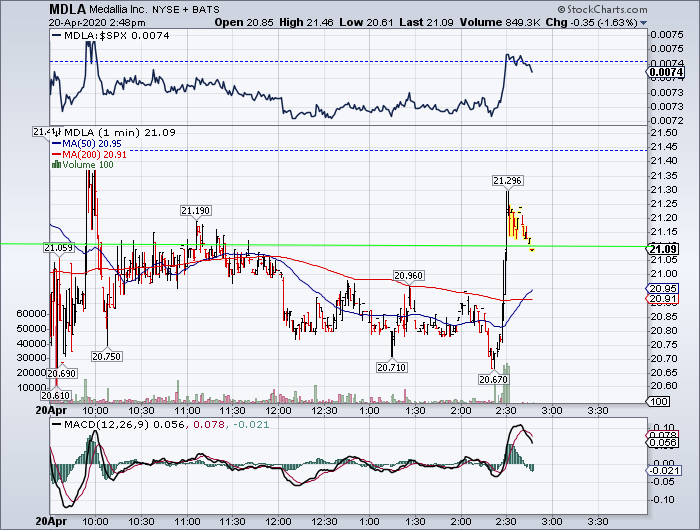Click the Low 20.61 header value
The width and height of the screenshot is (700, 530).
[x=366, y=22]
